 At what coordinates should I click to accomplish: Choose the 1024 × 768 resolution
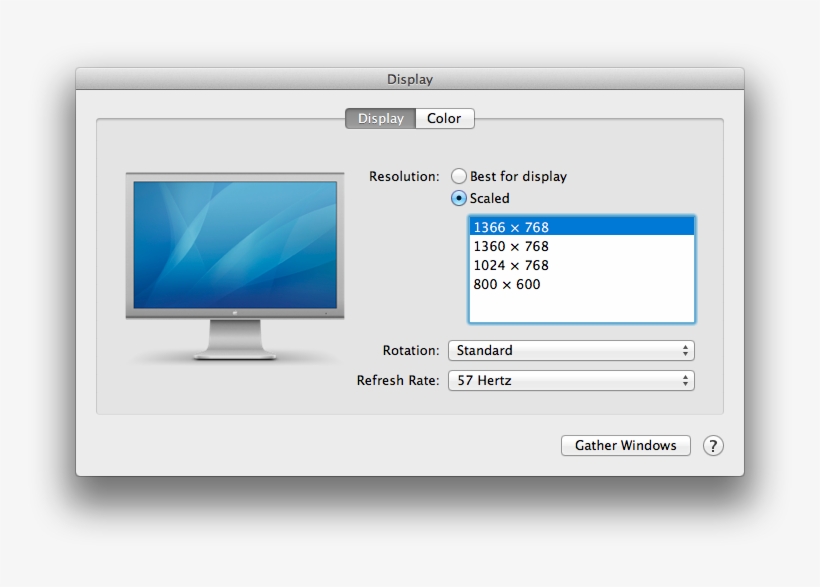point(512,265)
